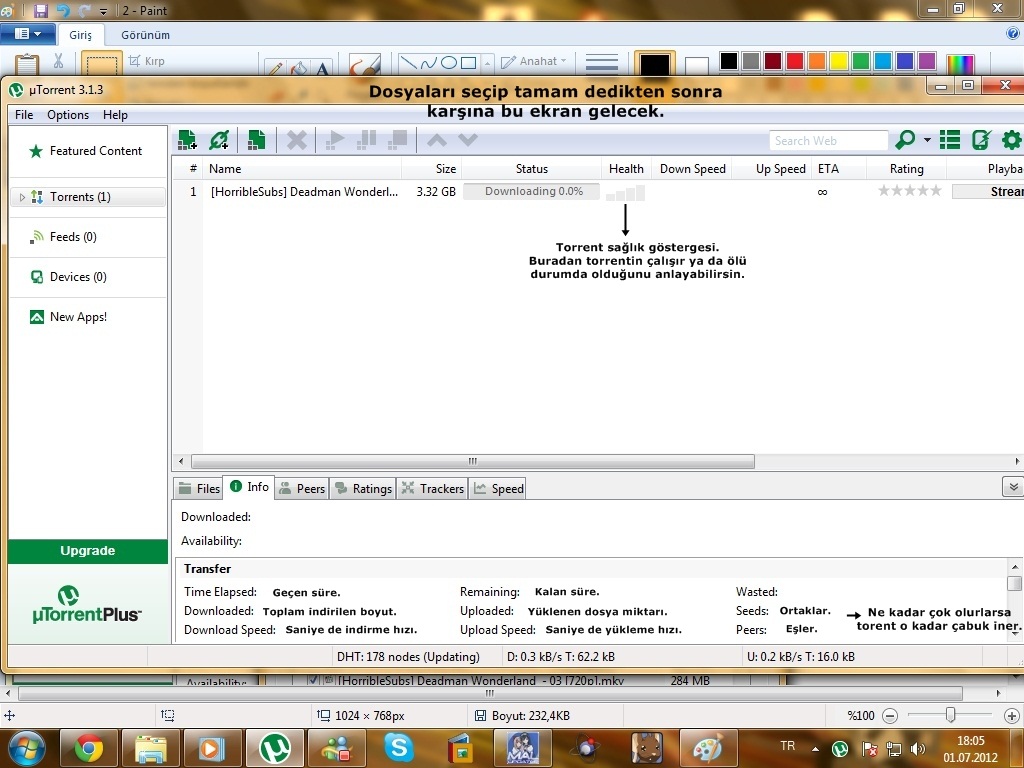Select Featured Content in the sidebar

(88, 151)
